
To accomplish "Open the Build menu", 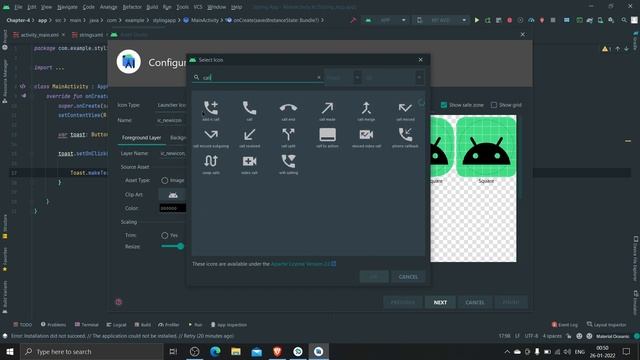I will pyautogui.click(x=152, y=7).
